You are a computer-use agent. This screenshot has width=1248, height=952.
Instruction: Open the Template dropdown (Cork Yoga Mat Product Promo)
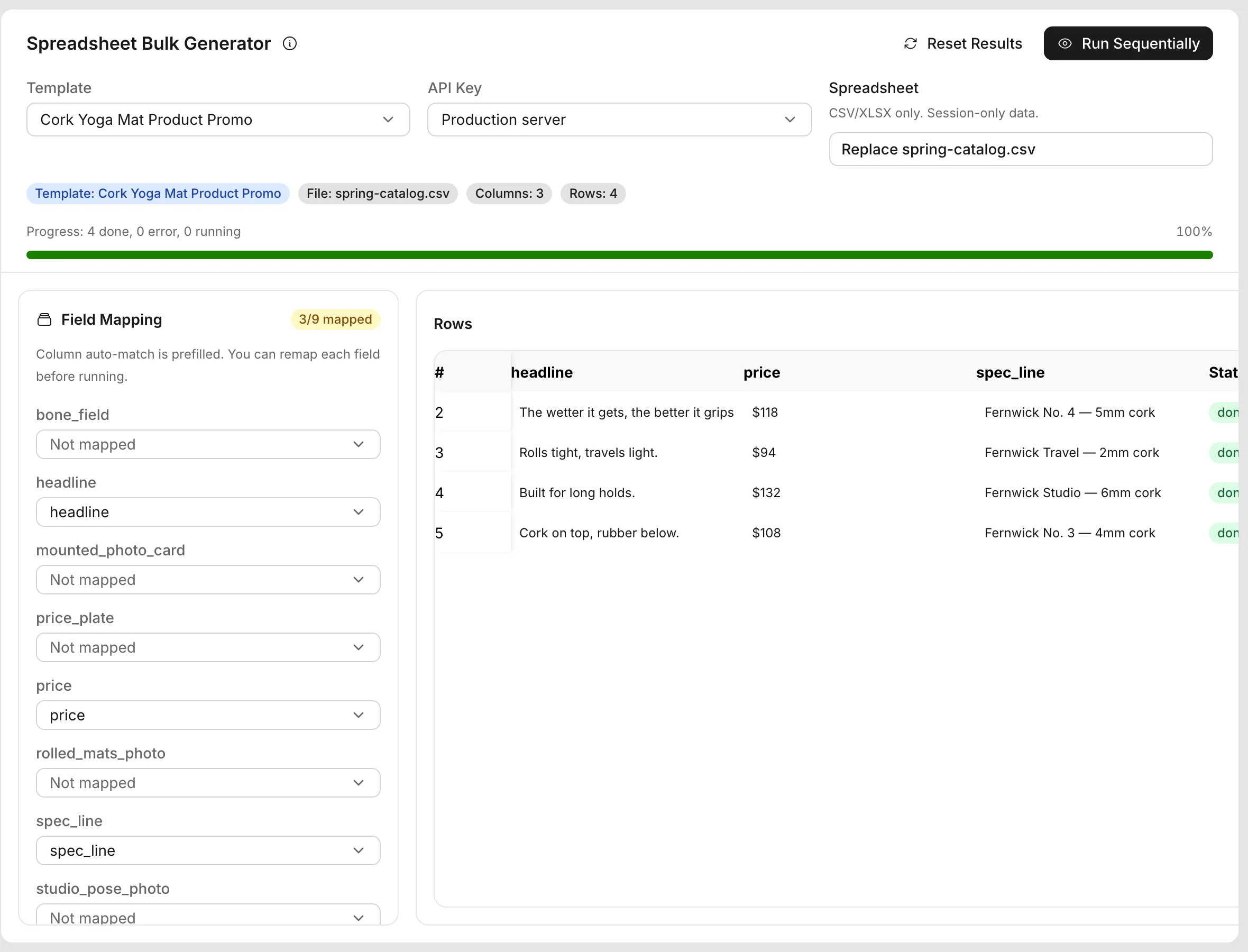(218, 120)
